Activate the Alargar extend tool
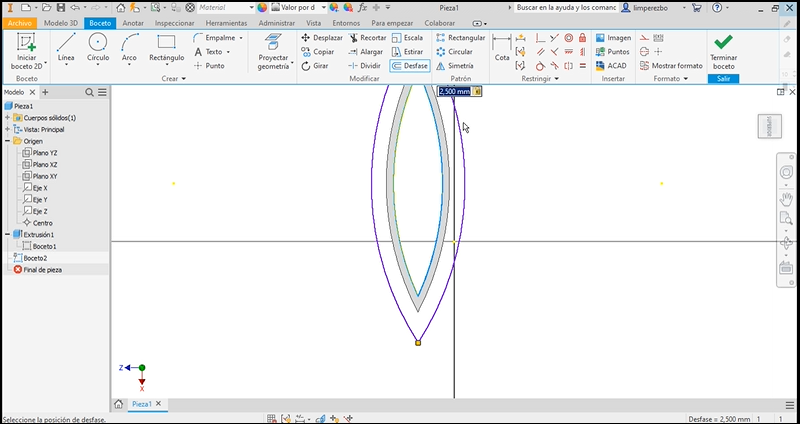The image size is (800, 424). pos(365,52)
